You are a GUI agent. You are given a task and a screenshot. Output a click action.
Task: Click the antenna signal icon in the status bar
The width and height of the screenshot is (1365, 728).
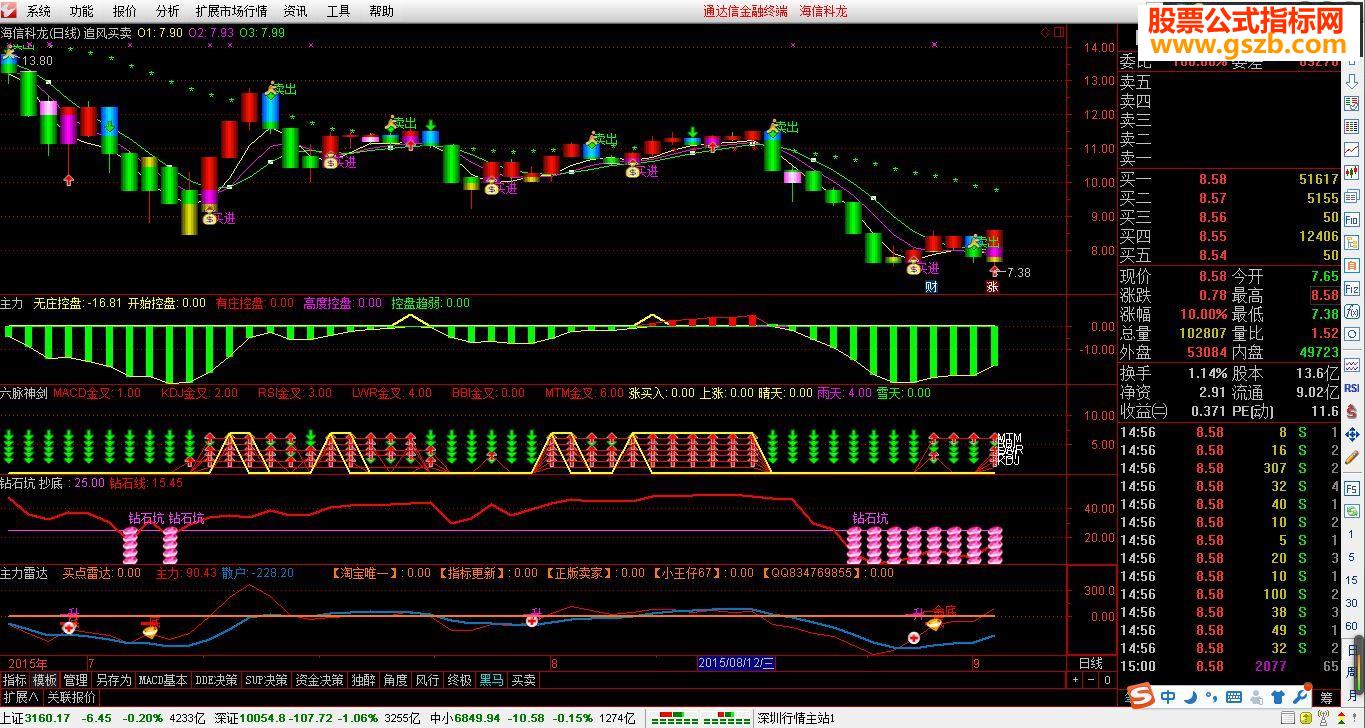1324,717
